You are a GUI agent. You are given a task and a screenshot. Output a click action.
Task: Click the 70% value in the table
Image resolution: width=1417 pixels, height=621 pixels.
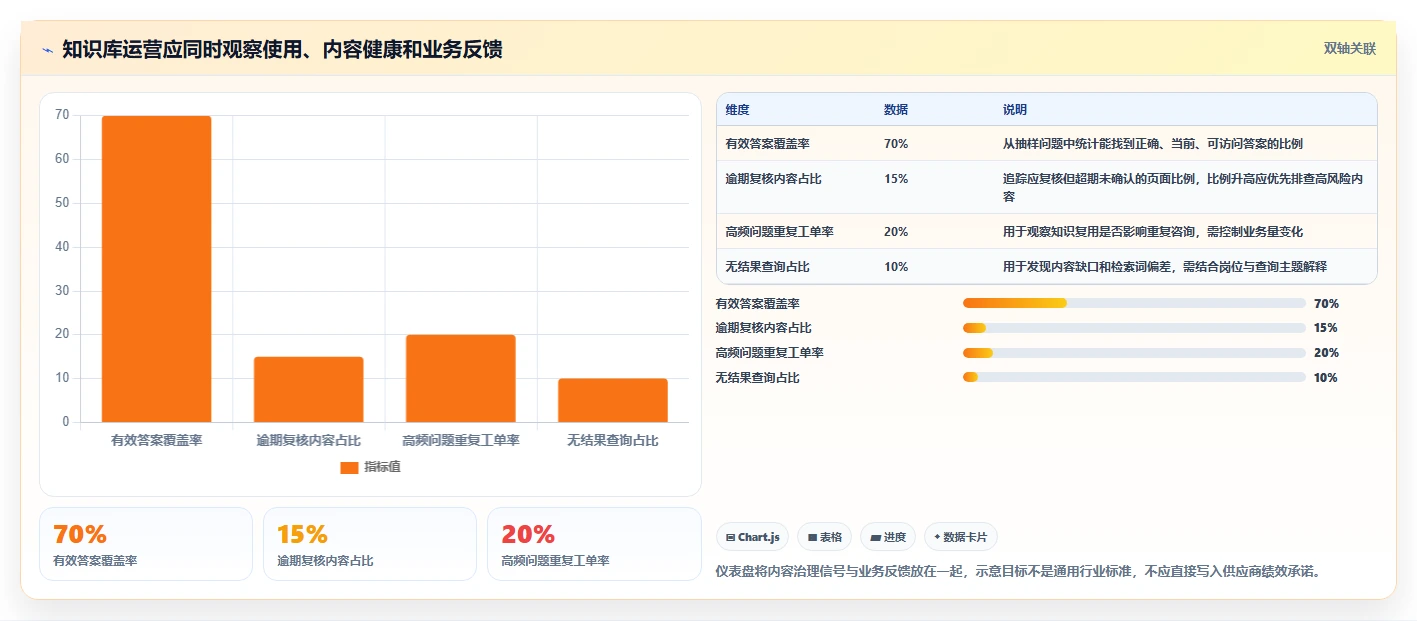click(x=896, y=144)
